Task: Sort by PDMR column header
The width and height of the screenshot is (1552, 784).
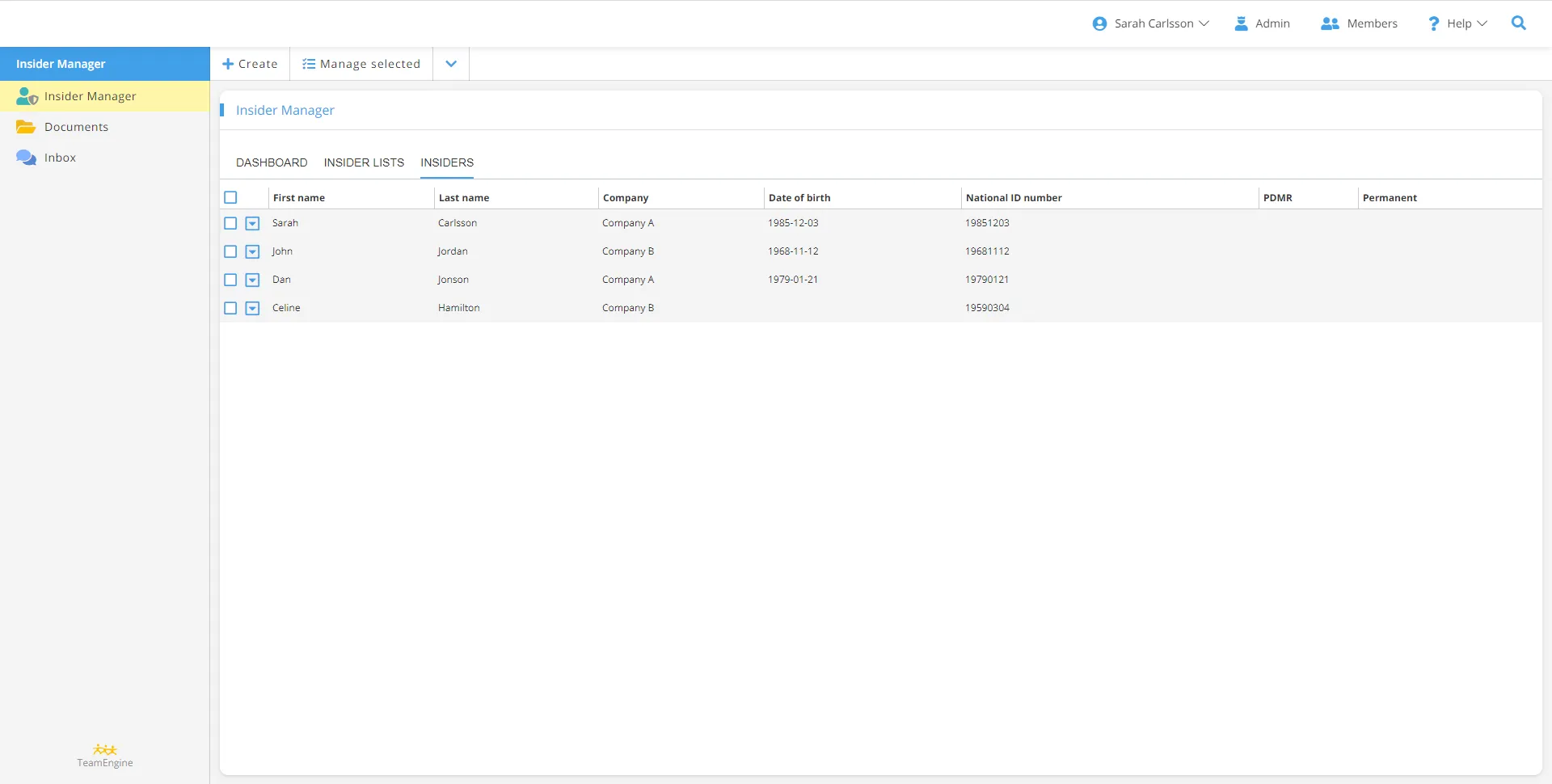Action: (x=1278, y=197)
